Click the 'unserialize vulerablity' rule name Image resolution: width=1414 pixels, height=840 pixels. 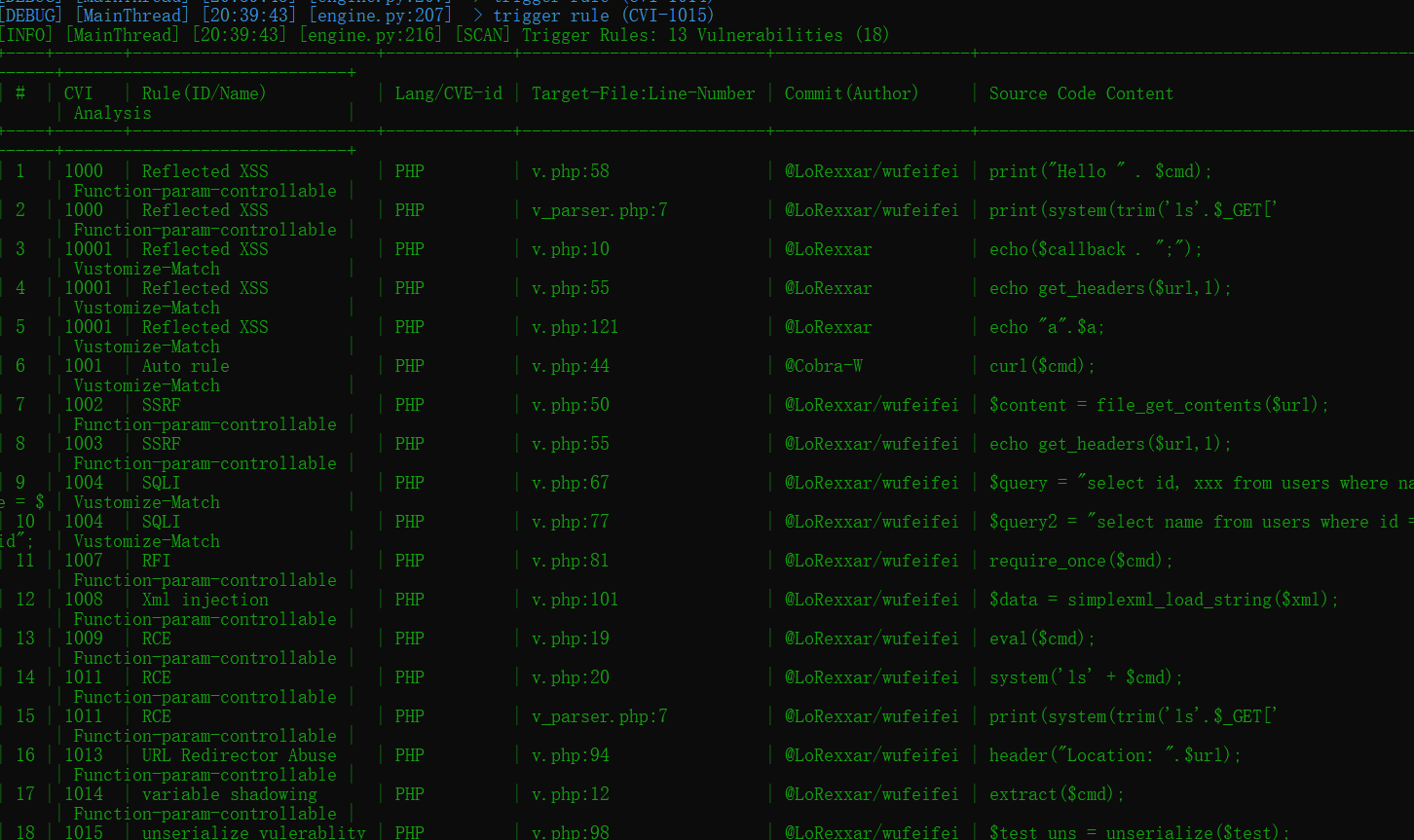point(254,832)
